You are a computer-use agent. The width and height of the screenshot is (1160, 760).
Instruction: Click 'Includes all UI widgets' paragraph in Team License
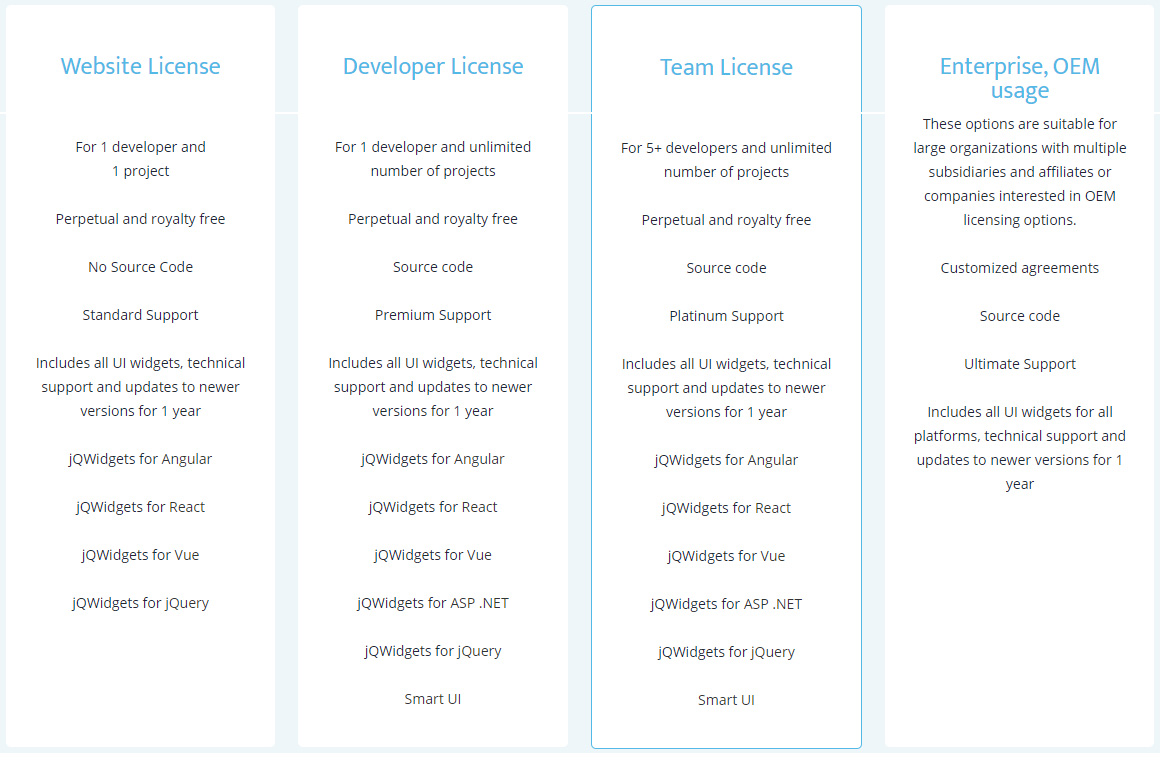[726, 388]
